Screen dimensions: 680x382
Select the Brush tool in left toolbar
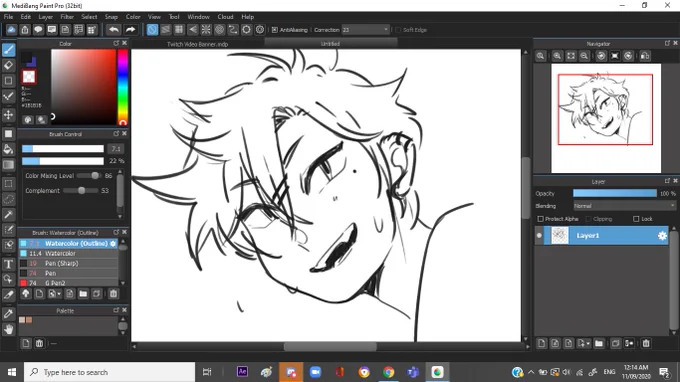(x=9, y=50)
